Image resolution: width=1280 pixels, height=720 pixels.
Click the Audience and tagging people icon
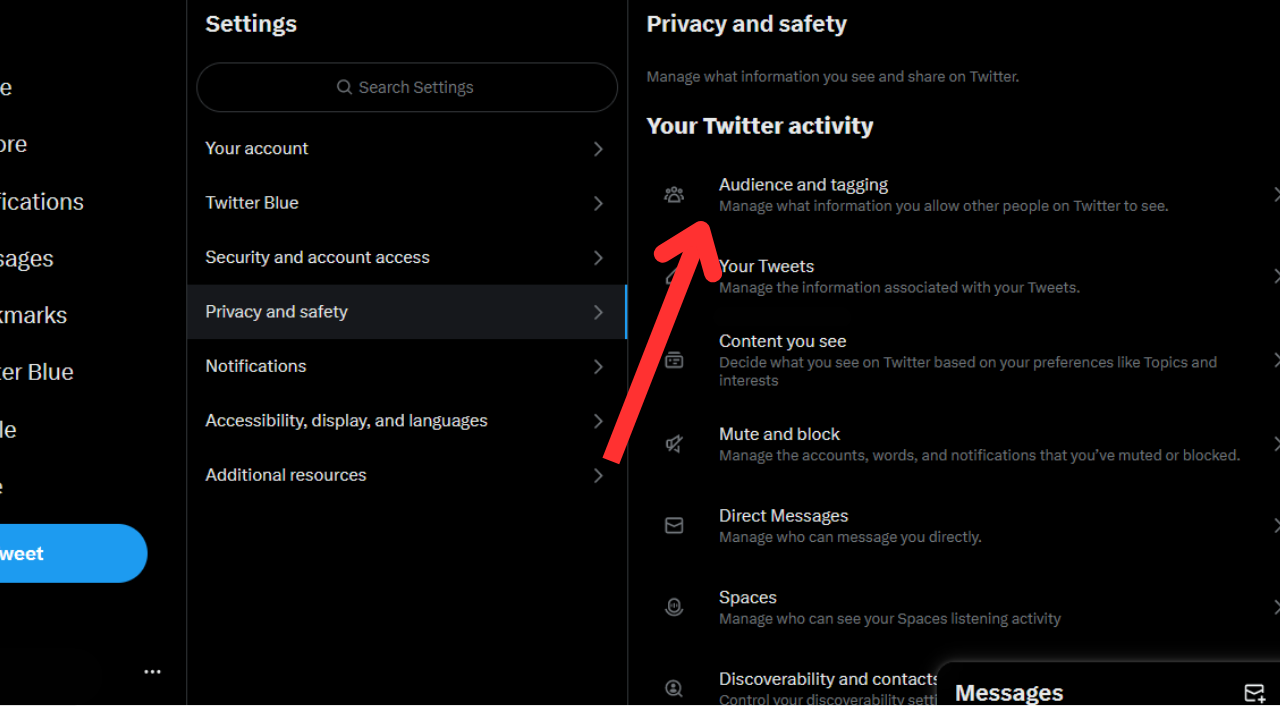(x=674, y=195)
